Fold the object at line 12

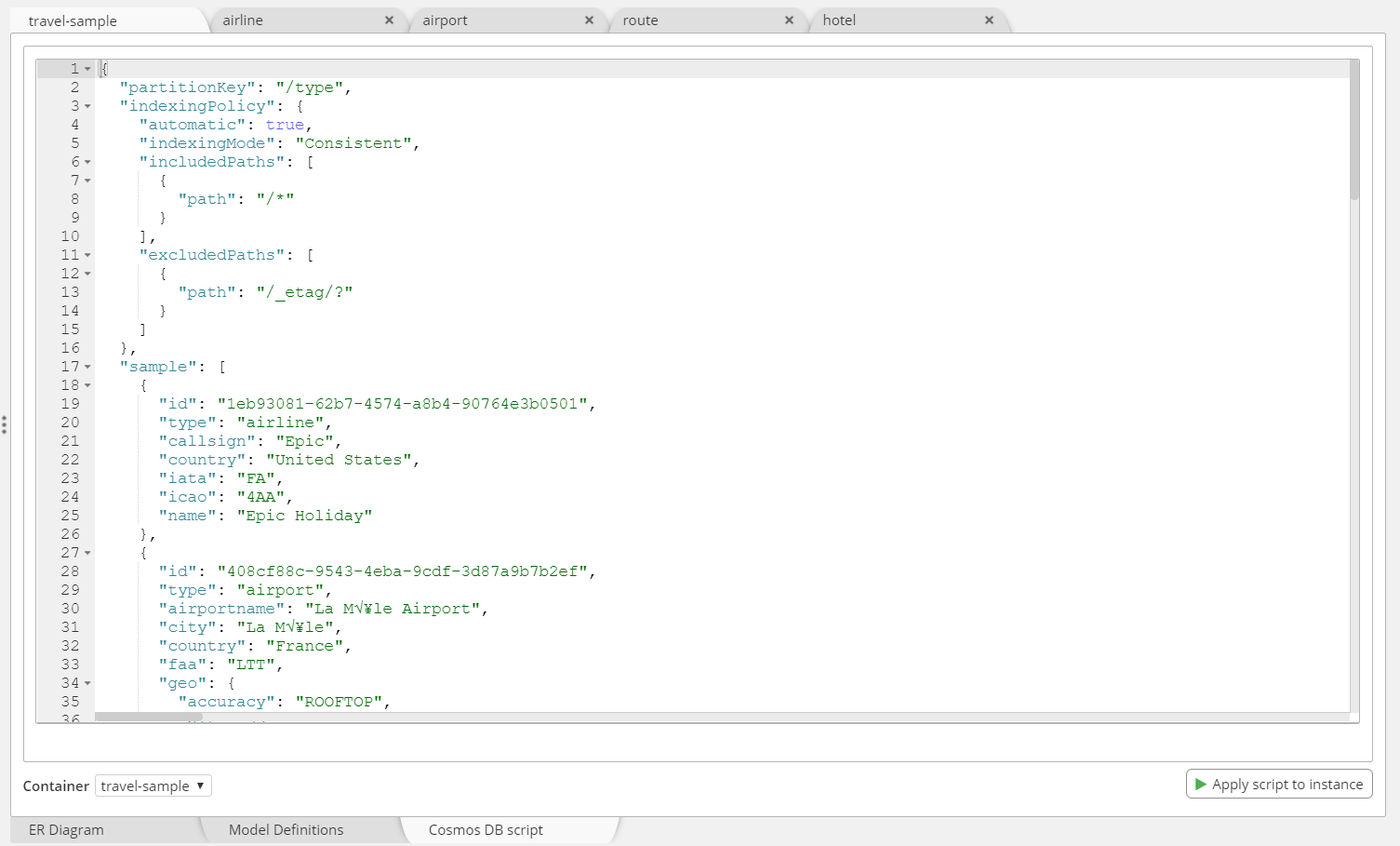pos(87,274)
